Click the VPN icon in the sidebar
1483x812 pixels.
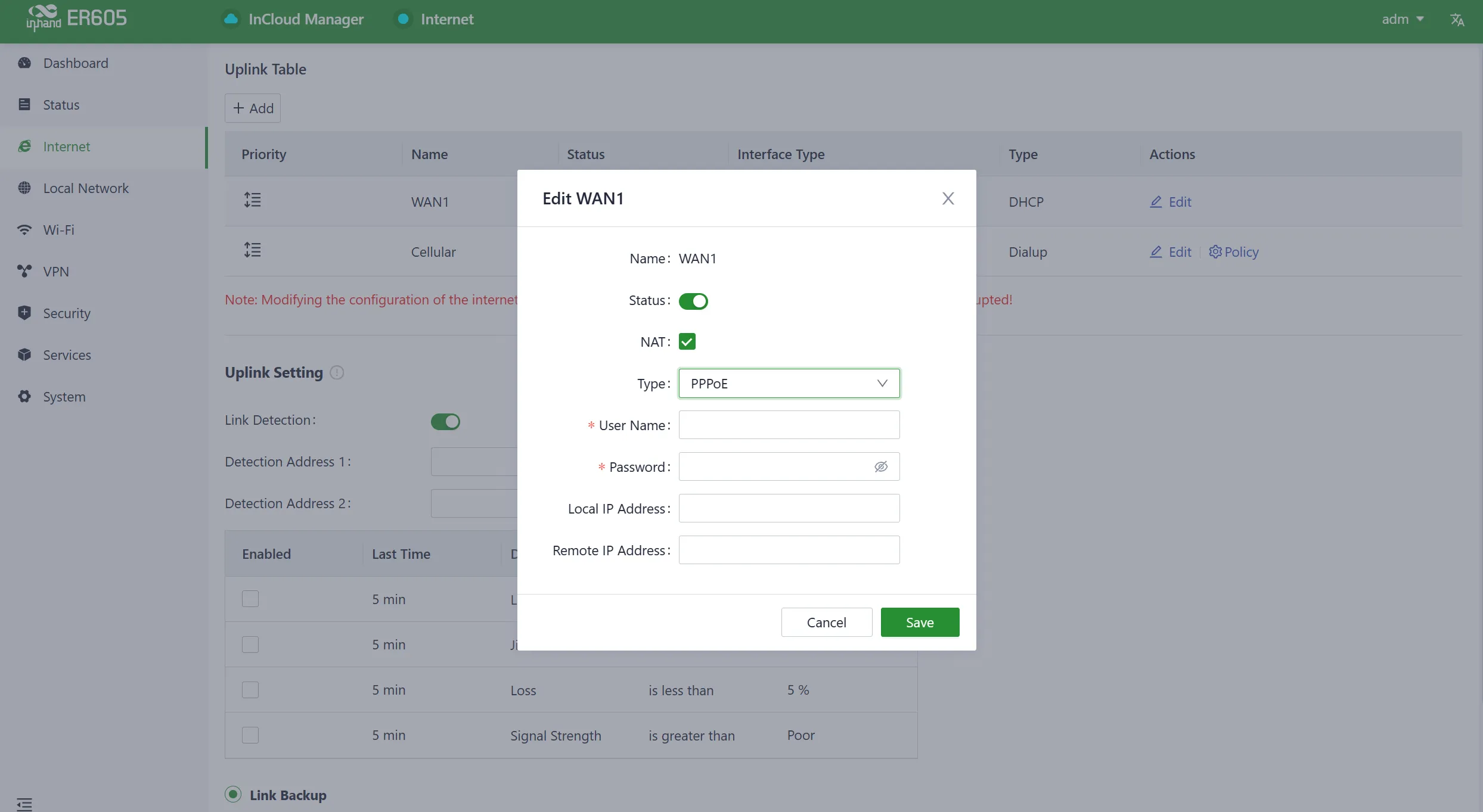point(24,272)
